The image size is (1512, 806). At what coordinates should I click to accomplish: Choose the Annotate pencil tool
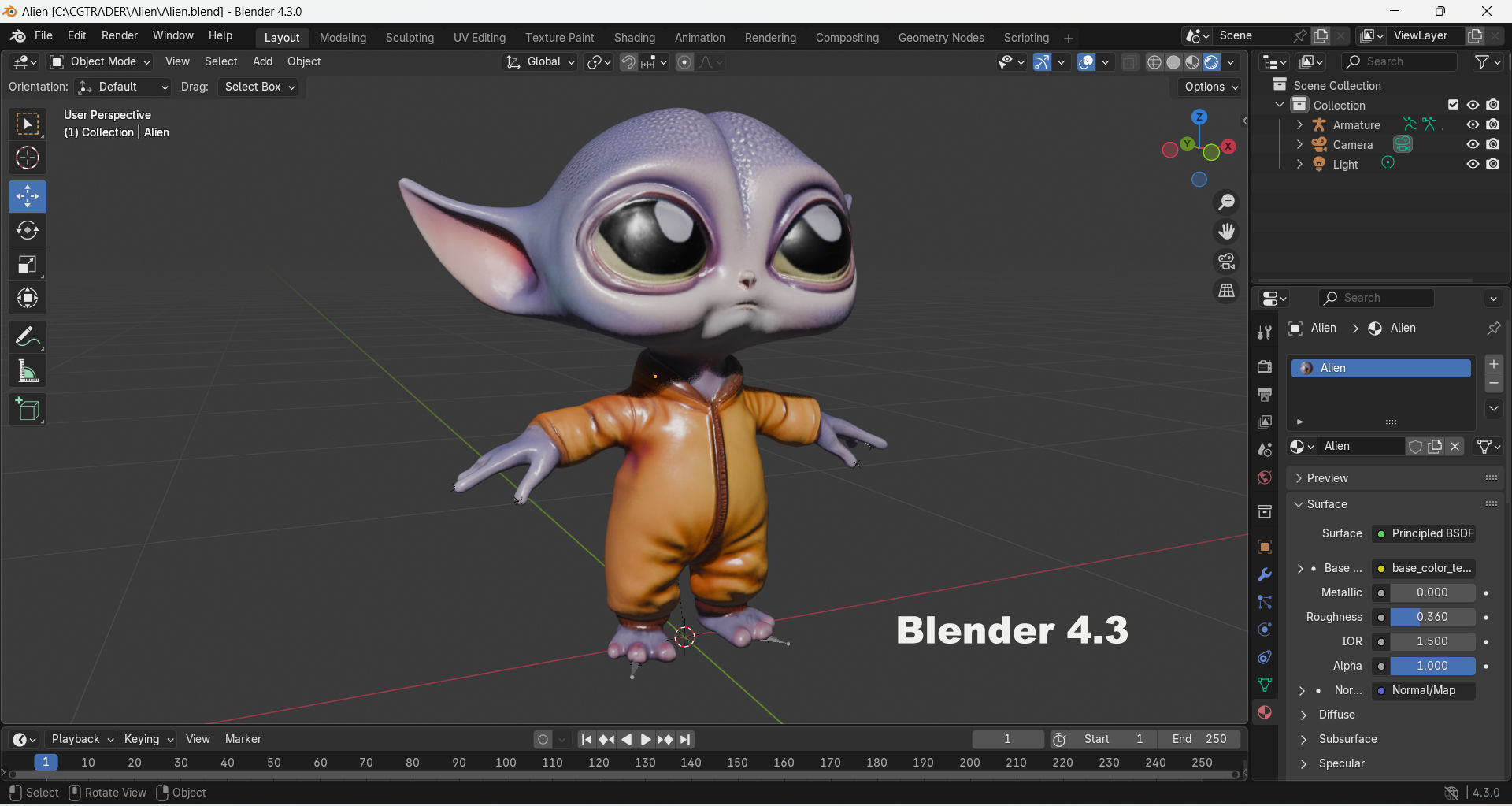[x=28, y=337]
